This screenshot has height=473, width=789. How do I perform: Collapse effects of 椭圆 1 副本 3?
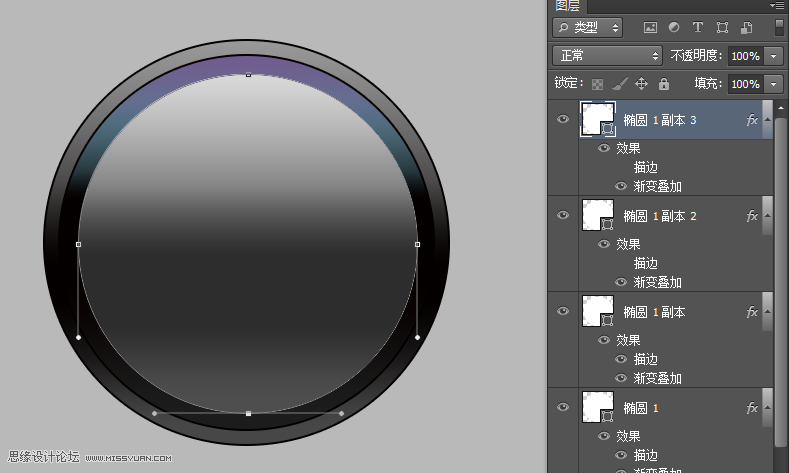pyautogui.click(x=767, y=119)
